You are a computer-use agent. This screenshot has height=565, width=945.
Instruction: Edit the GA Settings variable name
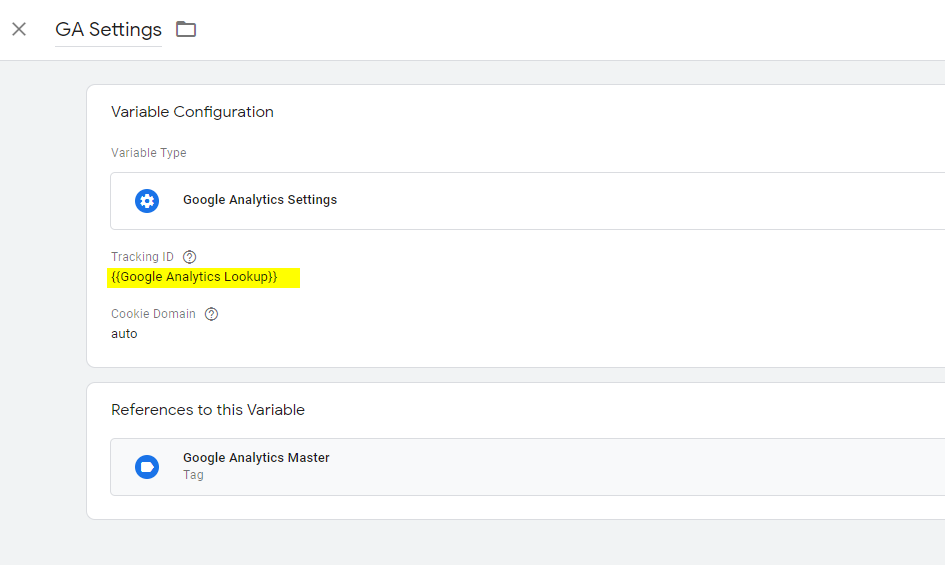point(108,30)
